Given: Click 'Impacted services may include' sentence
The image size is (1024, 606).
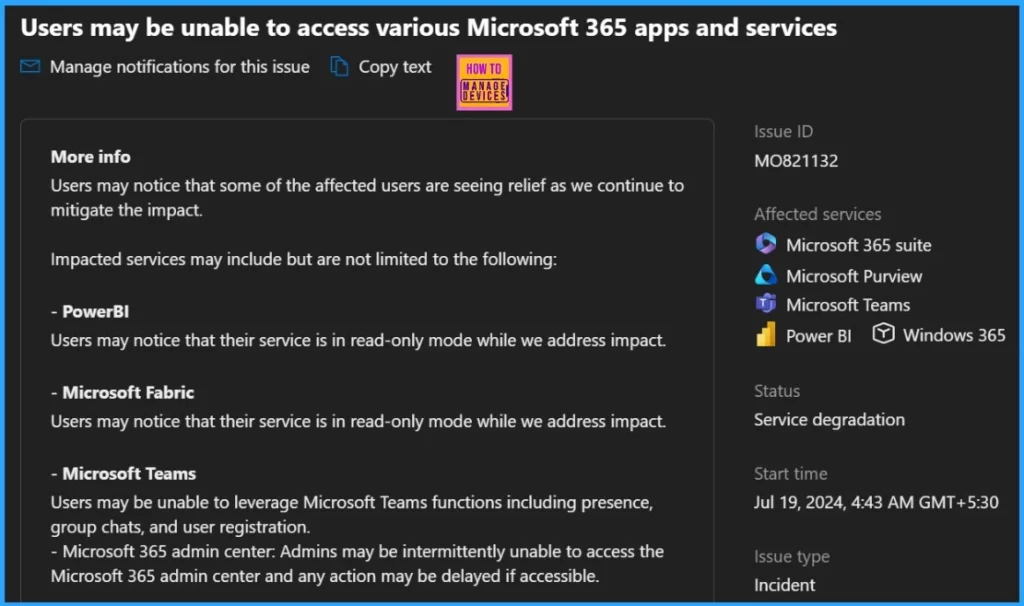Looking at the screenshot, I should click(x=304, y=259).
